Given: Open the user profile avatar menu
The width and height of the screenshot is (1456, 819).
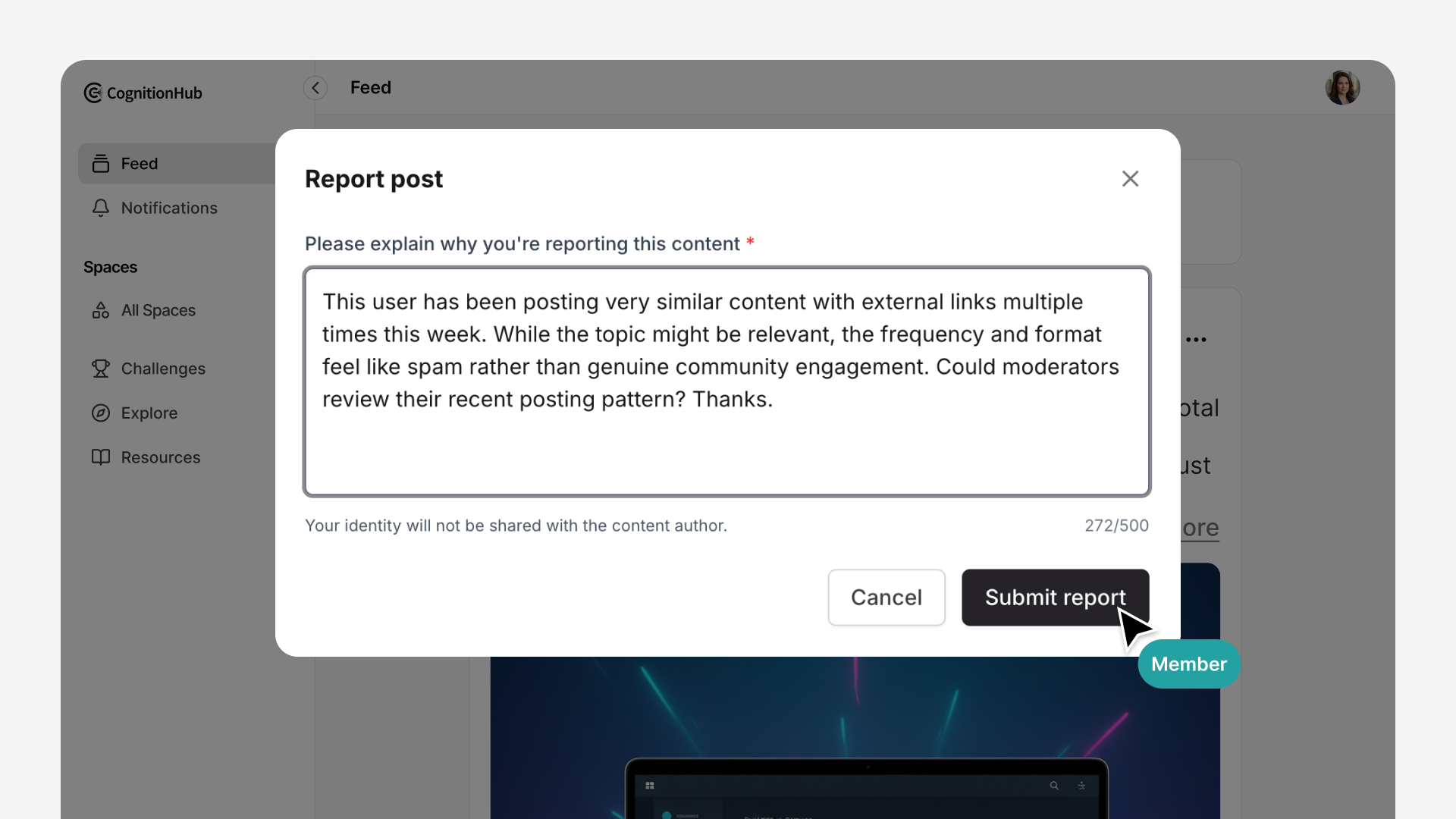Looking at the screenshot, I should (x=1341, y=88).
